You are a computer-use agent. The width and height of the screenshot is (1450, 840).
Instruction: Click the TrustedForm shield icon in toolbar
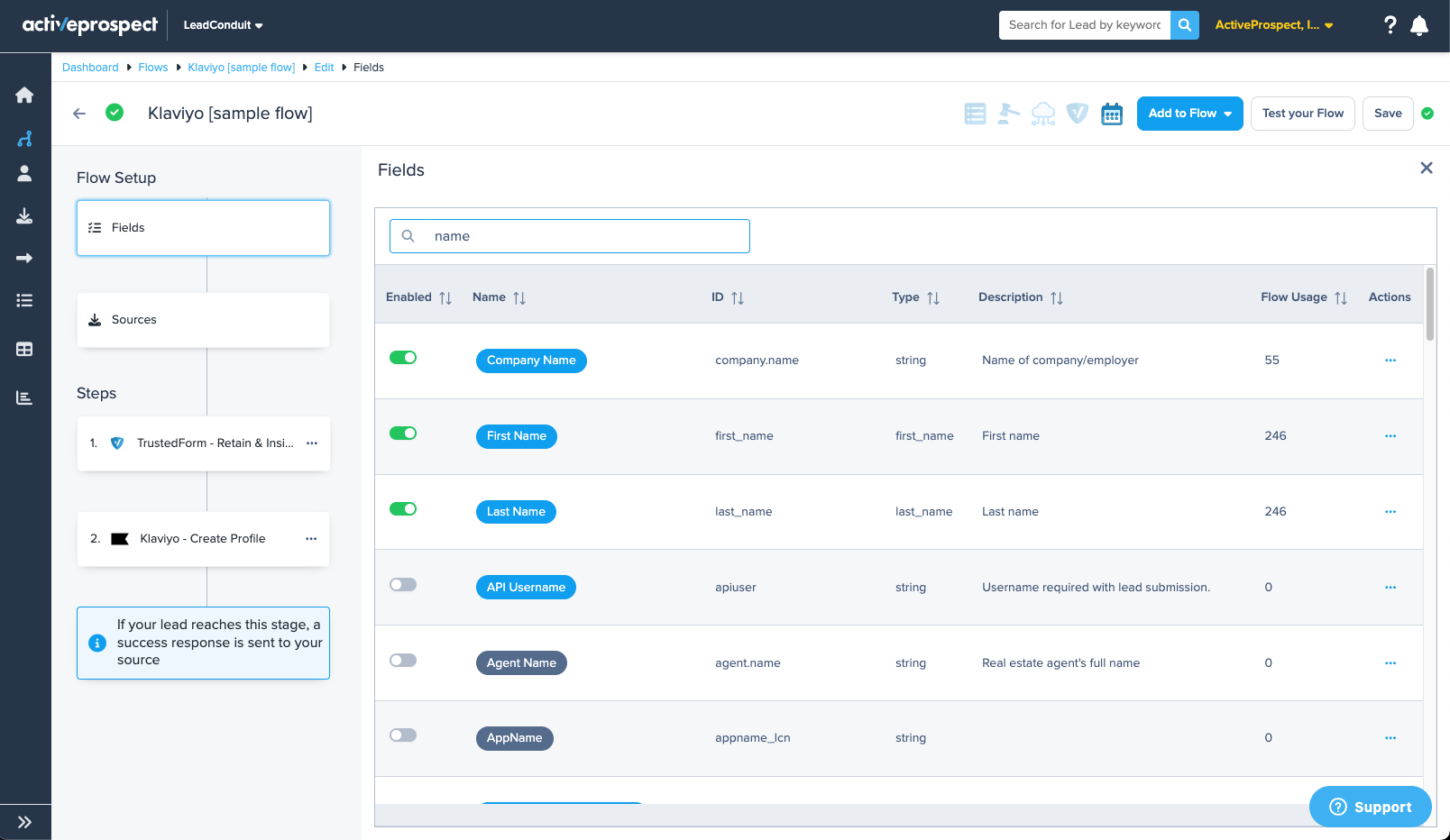(x=1078, y=114)
